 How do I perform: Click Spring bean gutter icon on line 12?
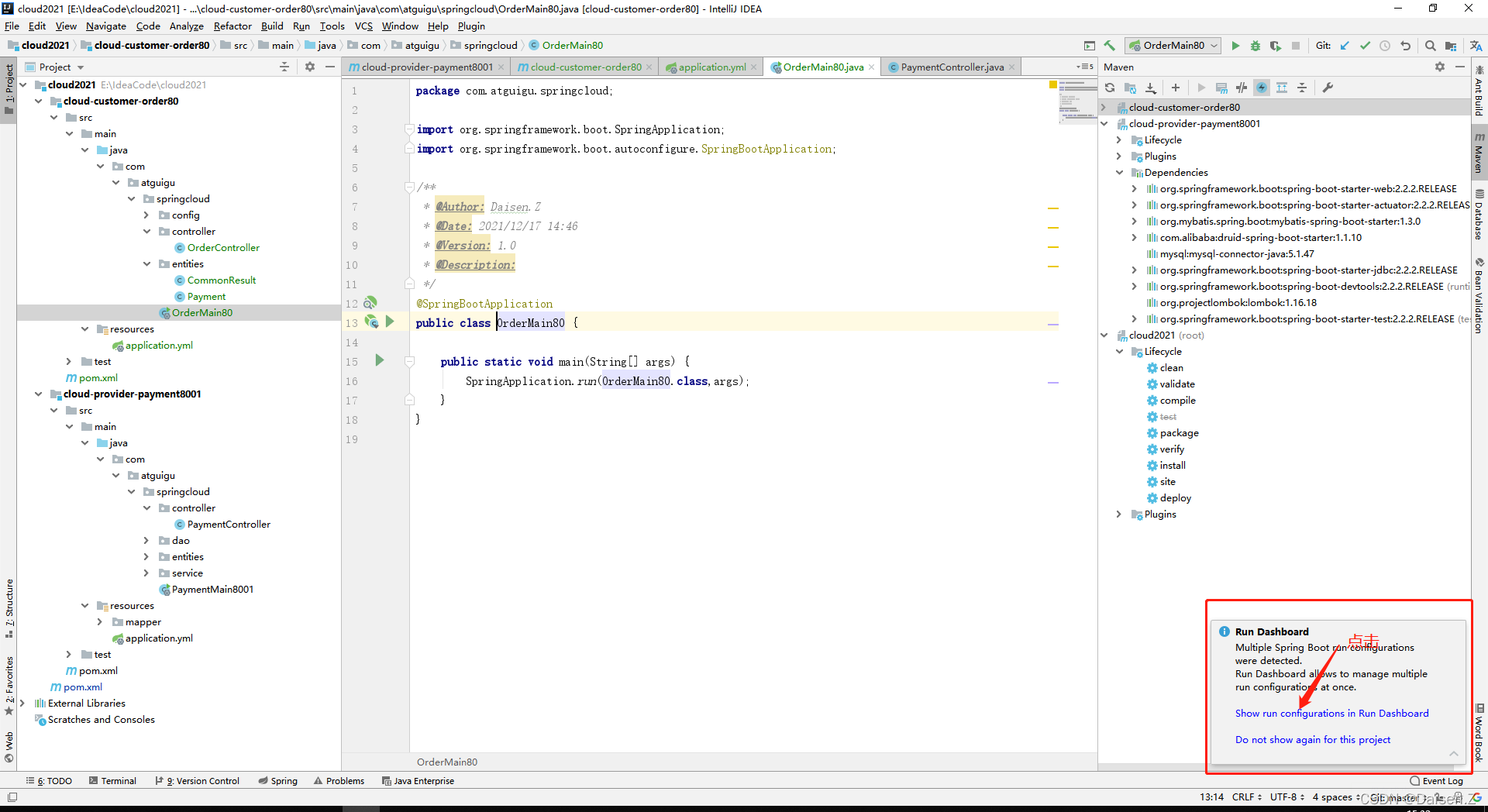click(x=370, y=303)
